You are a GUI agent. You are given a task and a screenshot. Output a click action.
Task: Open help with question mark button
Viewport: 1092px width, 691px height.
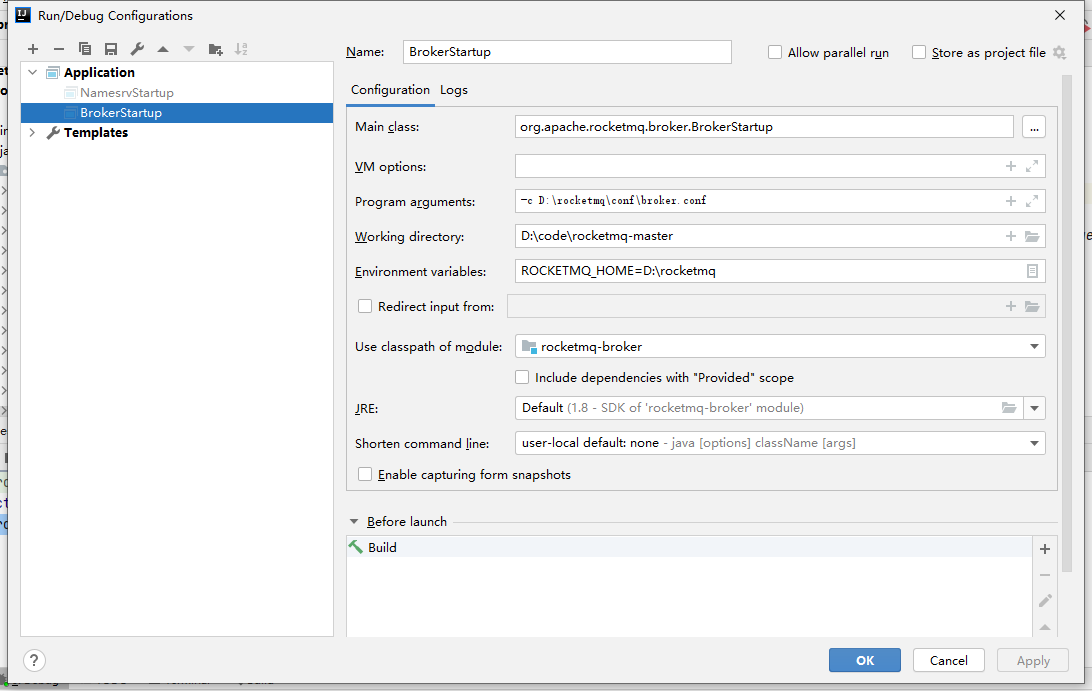[34, 660]
